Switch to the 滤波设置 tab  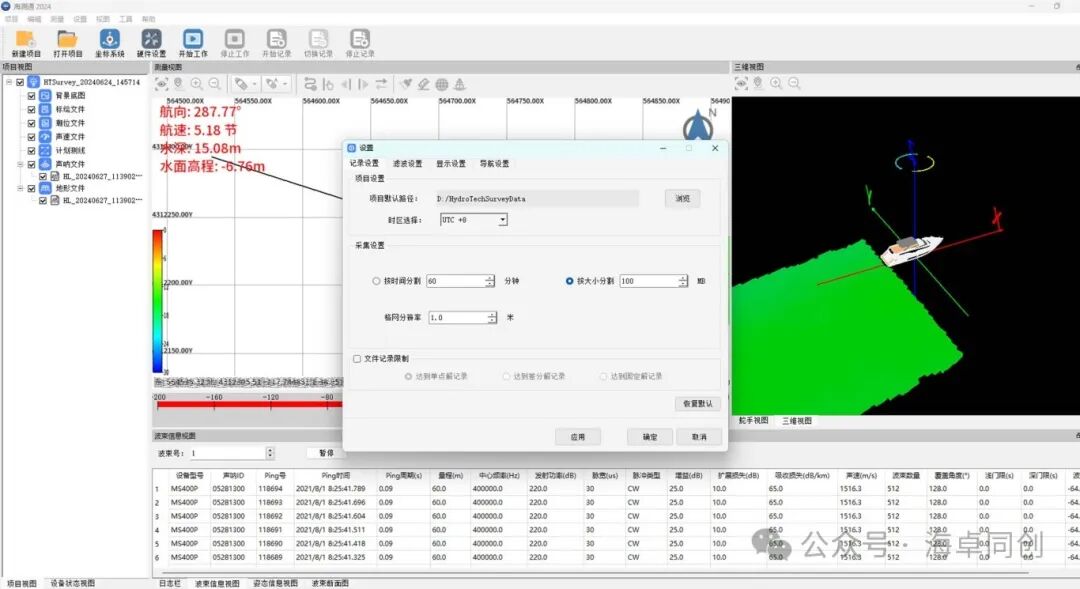pos(407,163)
